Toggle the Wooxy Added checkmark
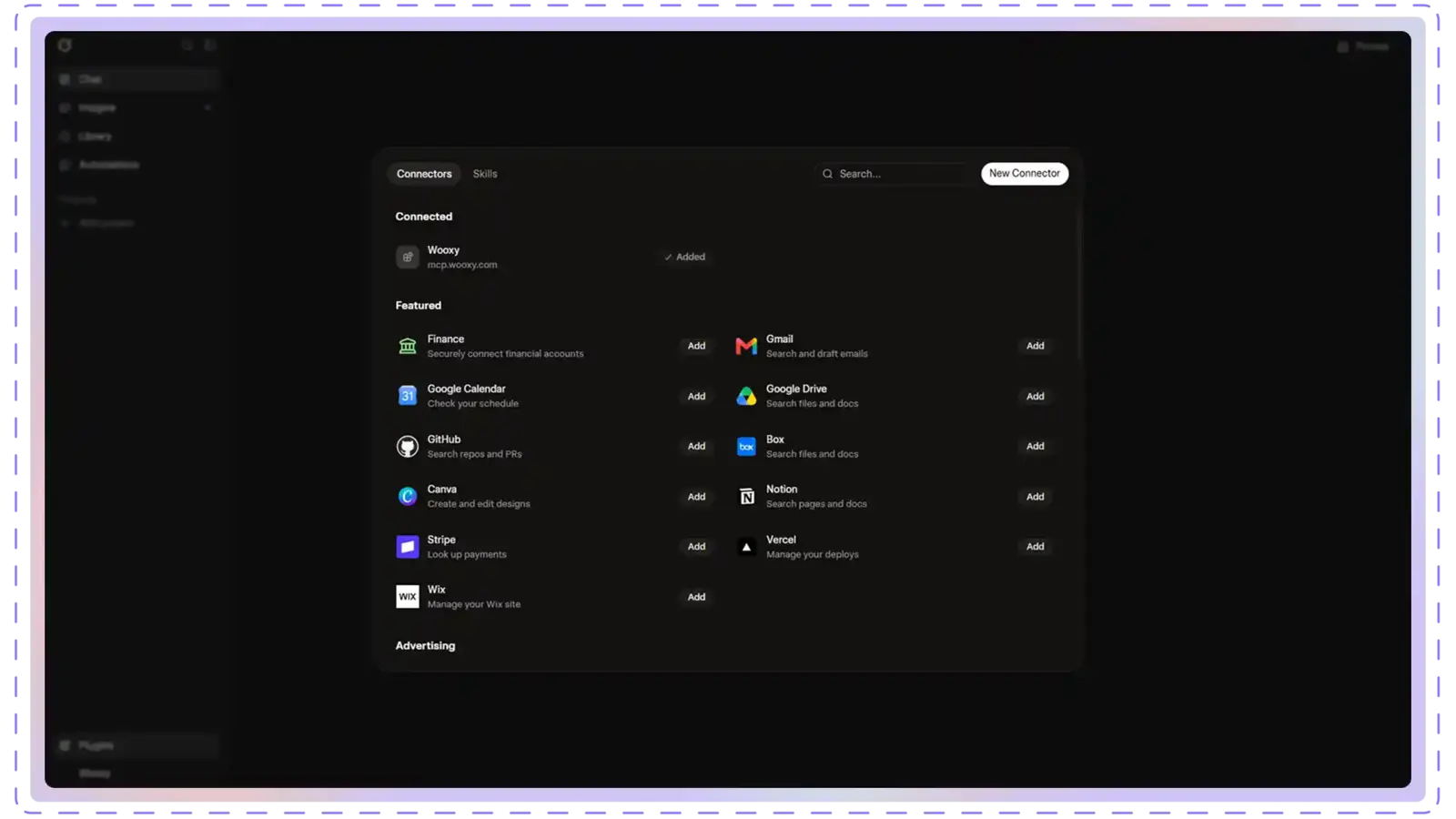 click(684, 257)
